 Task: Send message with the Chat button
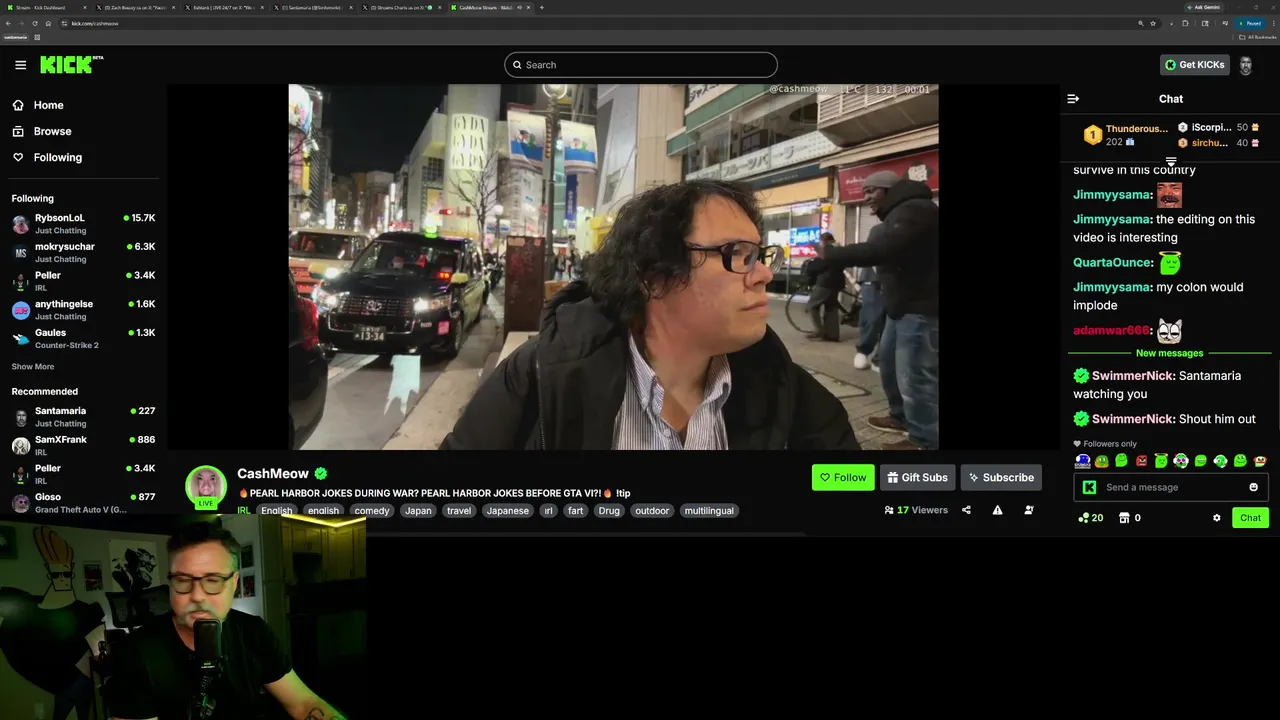1250,518
